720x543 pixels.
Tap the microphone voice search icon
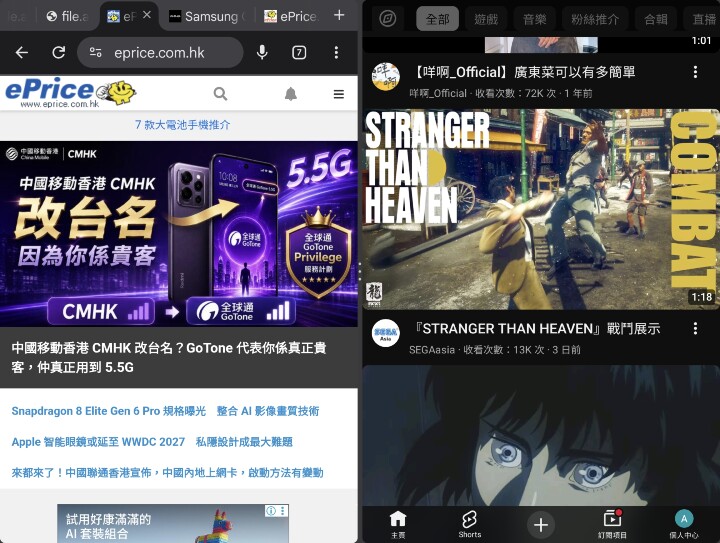[x=262, y=52]
